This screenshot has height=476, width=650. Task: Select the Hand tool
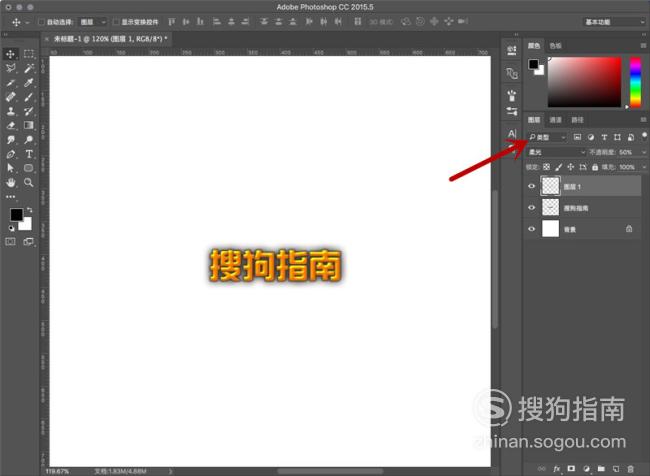[10, 182]
